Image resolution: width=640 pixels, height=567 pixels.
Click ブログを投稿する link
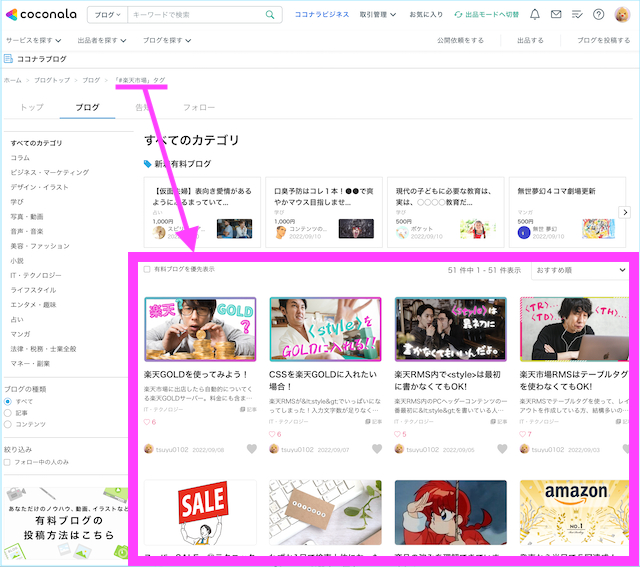(603, 40)
